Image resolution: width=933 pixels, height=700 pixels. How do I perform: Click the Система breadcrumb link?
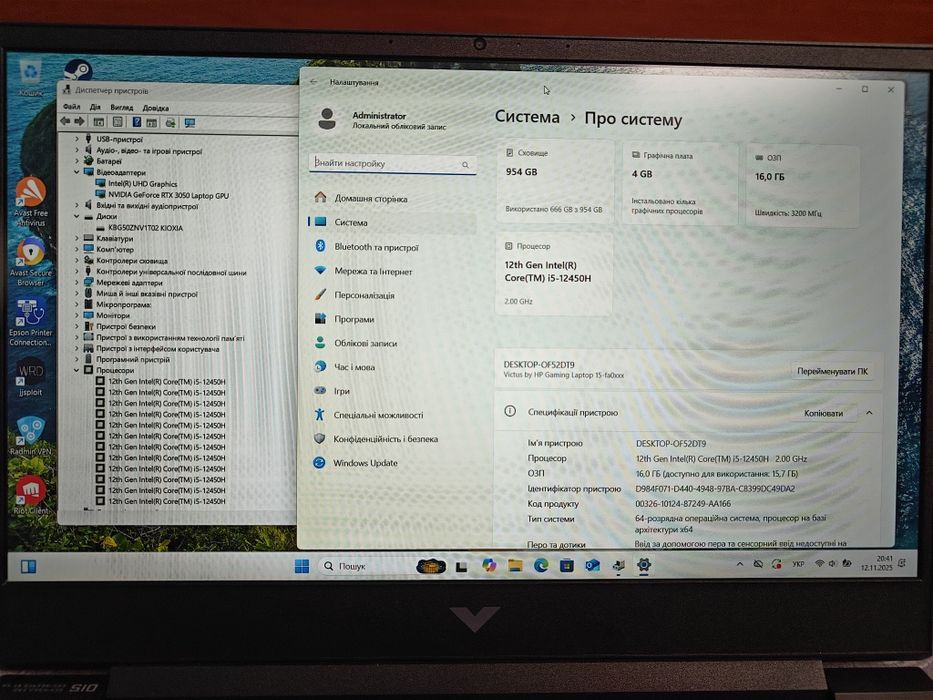(x=527, y=117)
